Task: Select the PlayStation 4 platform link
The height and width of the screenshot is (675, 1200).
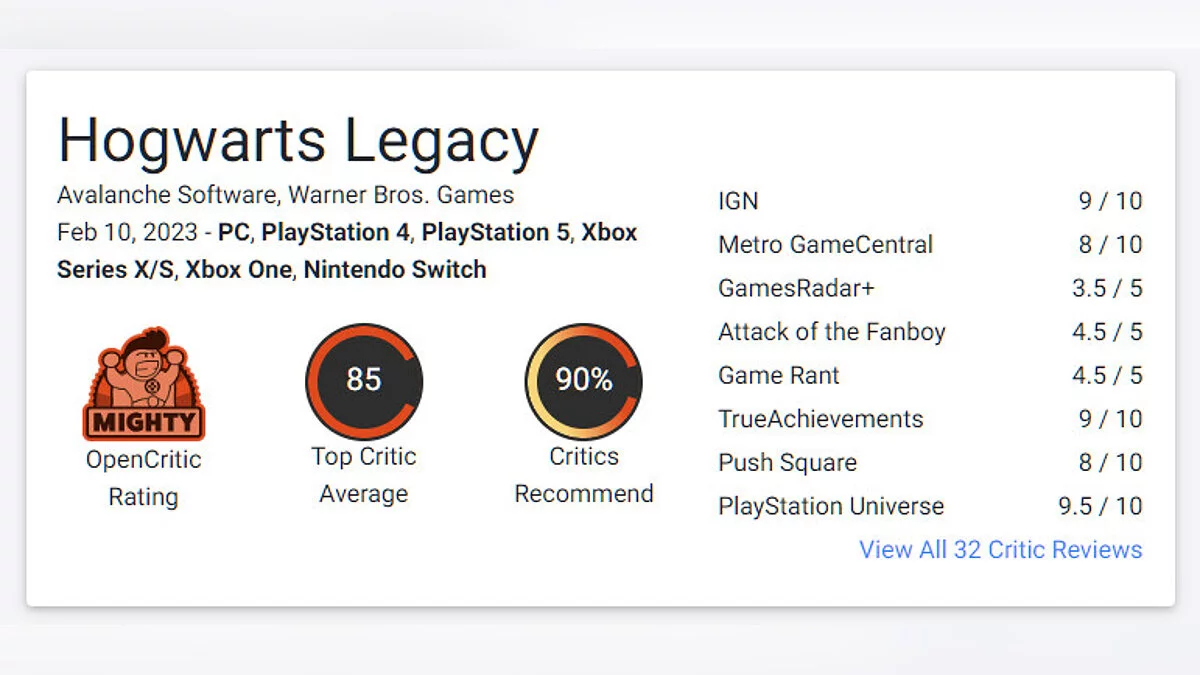Action: tap(335, 232)
